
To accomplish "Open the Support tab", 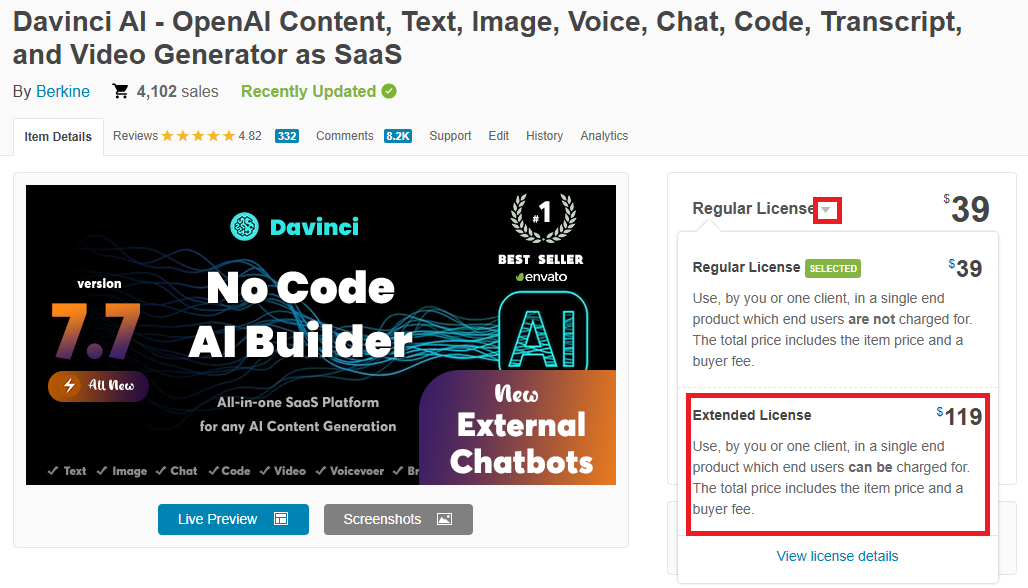I will point(450,136).
